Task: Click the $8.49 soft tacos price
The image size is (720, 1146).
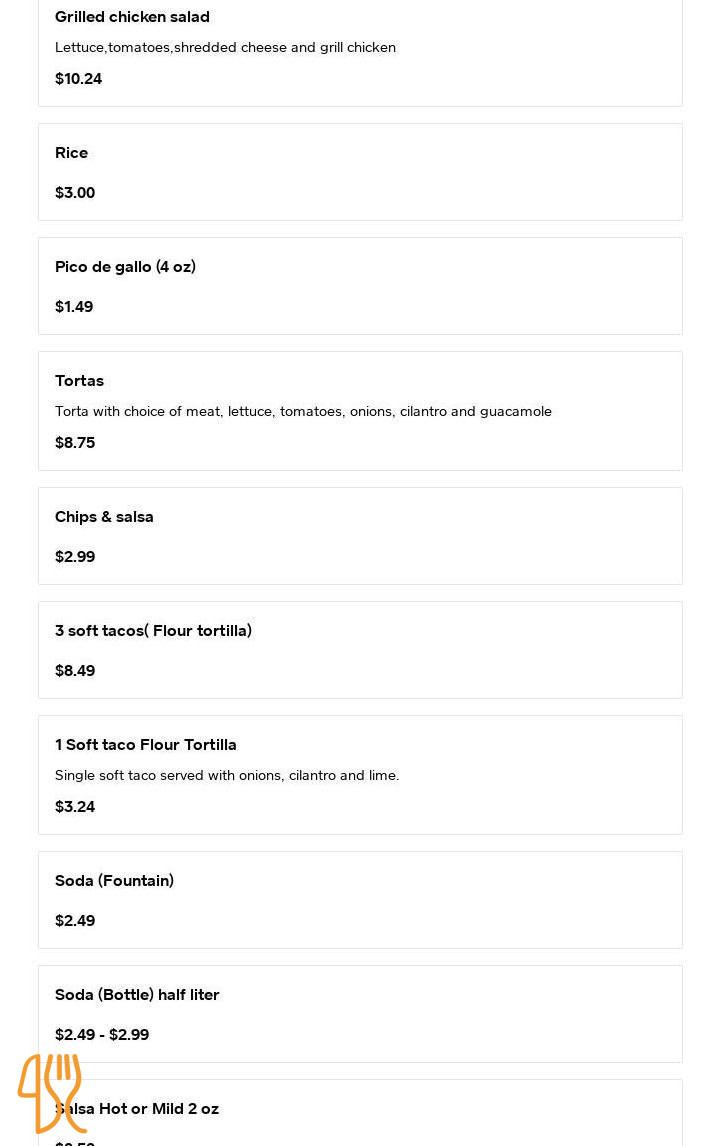Action: pyautogui.click(x=75, y=671)
